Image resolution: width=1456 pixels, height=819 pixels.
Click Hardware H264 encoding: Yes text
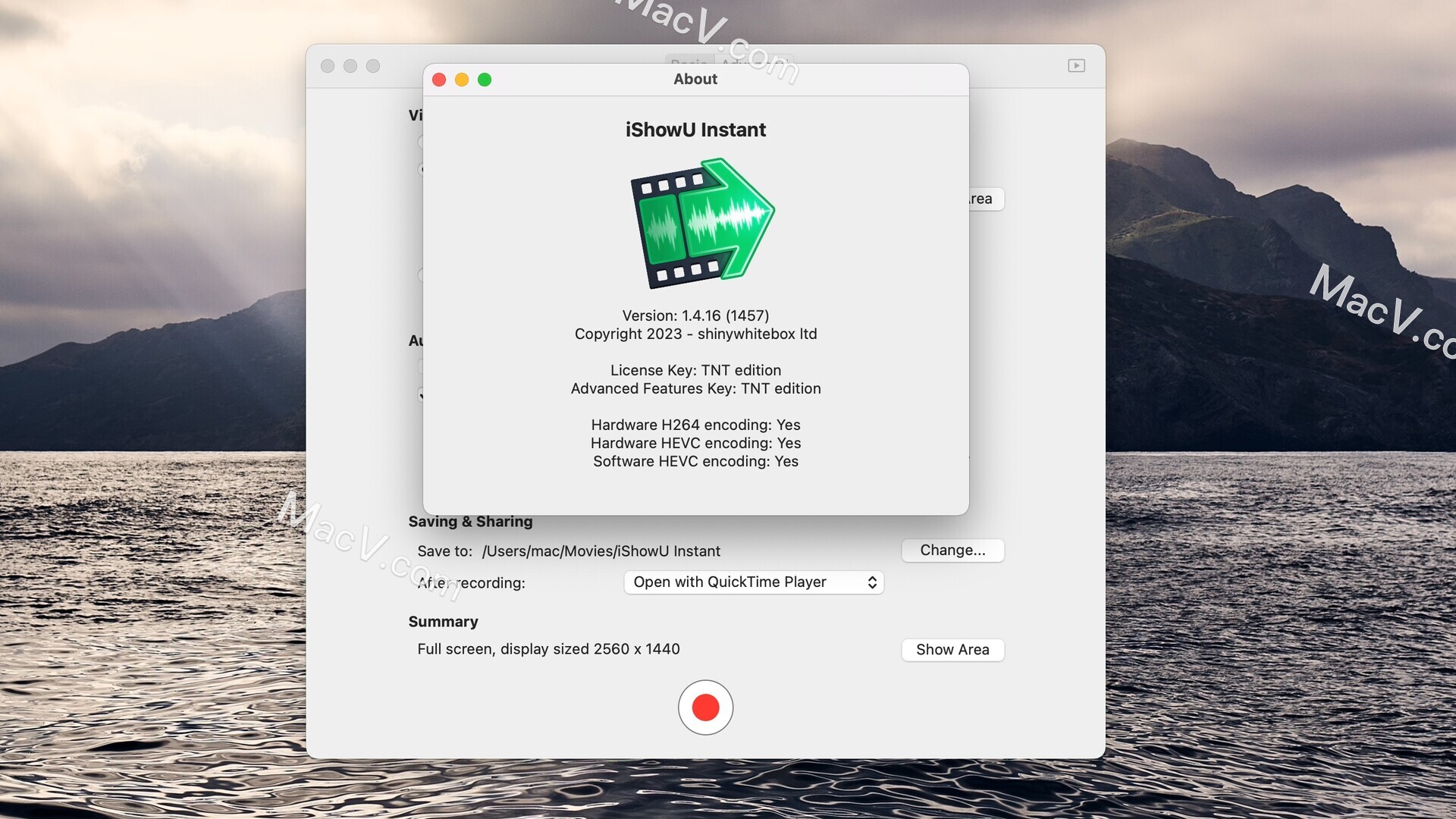click(695, 425)
